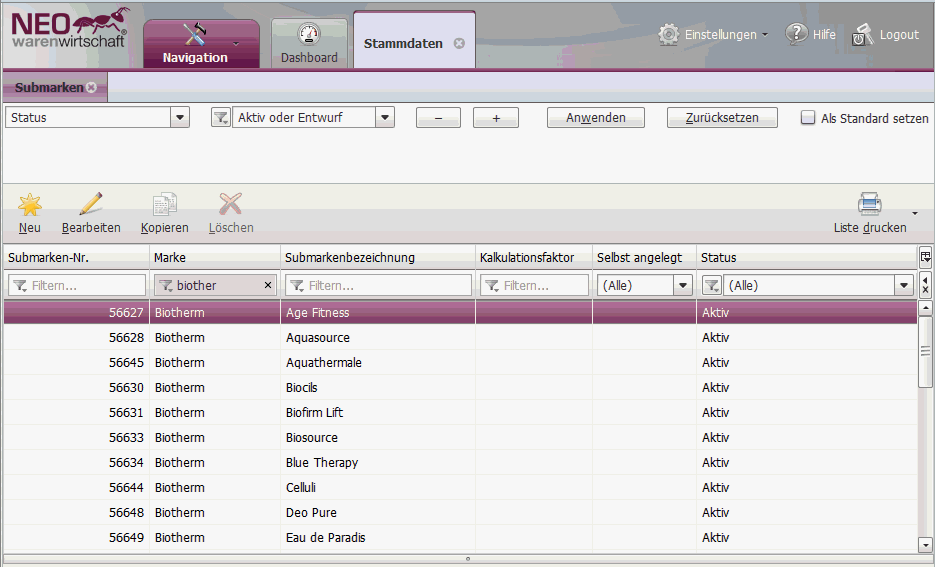Reset filters with Zurücksetzen button
The height and width of the screenshot is (567, 935).
[x=722, y=118]
